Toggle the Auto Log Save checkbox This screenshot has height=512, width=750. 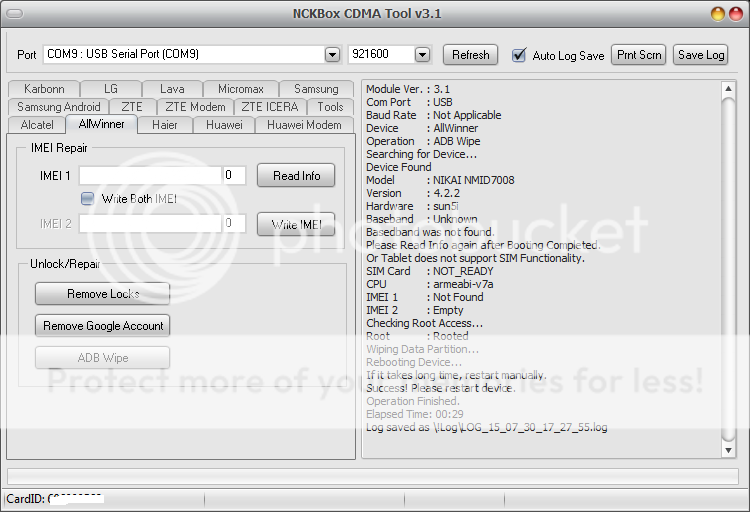tap(519, 55)
